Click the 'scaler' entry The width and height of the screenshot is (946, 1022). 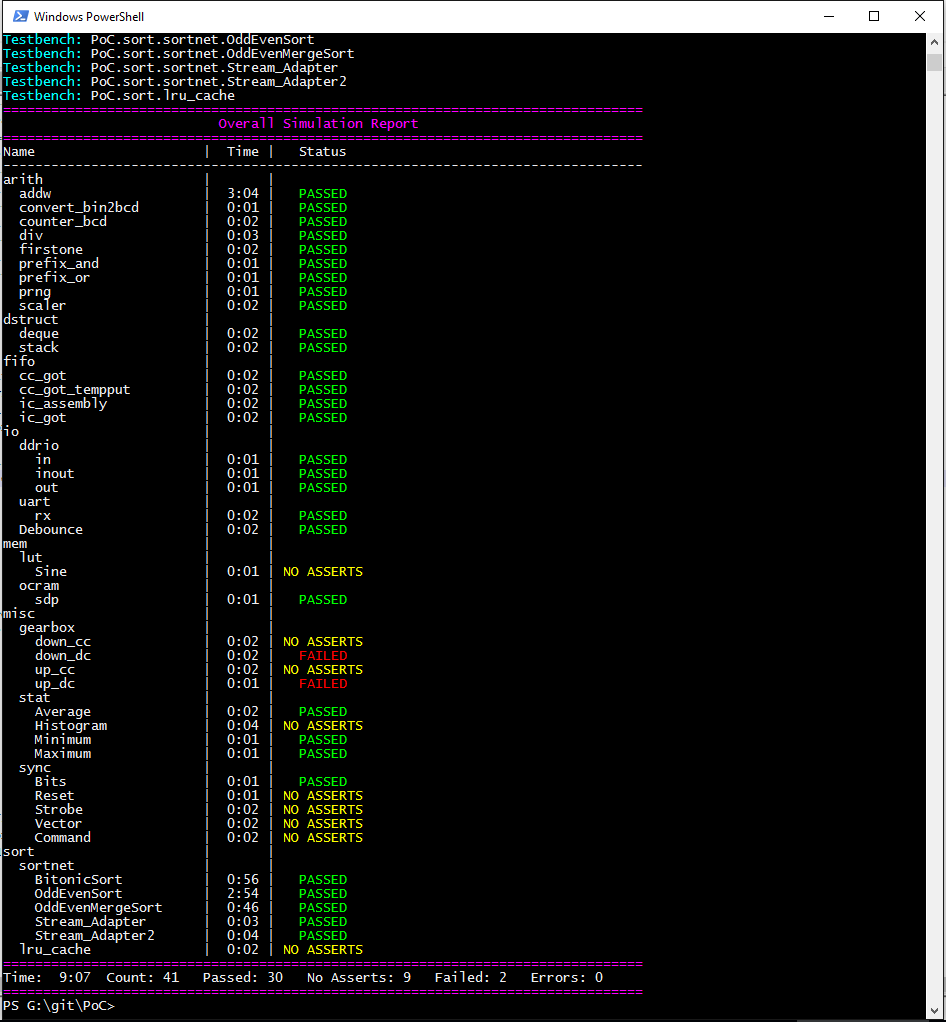(x=42, y=306)
